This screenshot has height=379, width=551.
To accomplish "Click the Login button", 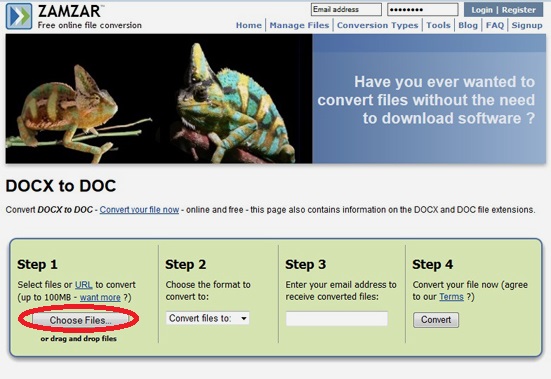I will (482, 10).
